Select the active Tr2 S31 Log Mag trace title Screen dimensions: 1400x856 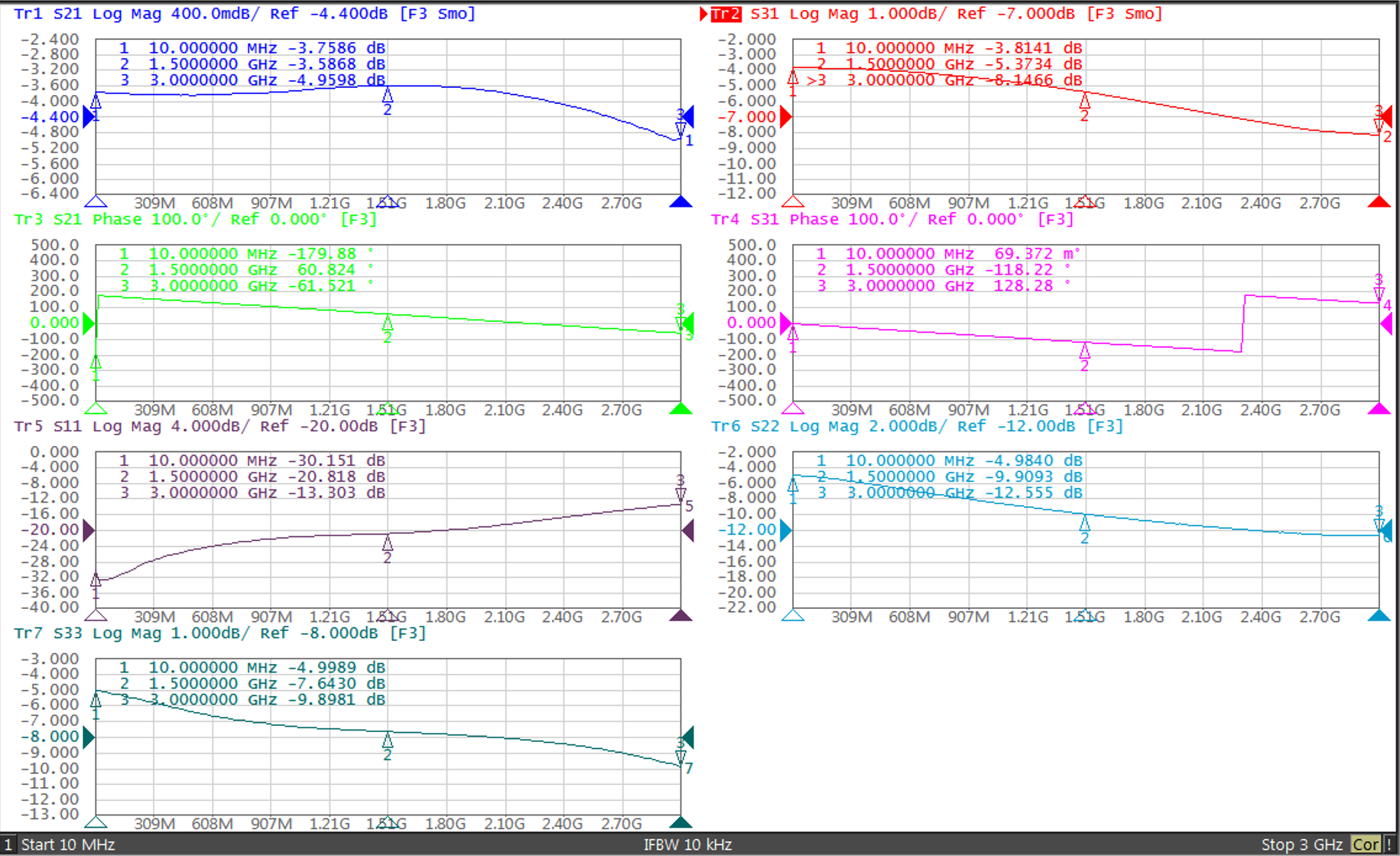[x=937, y=14]
